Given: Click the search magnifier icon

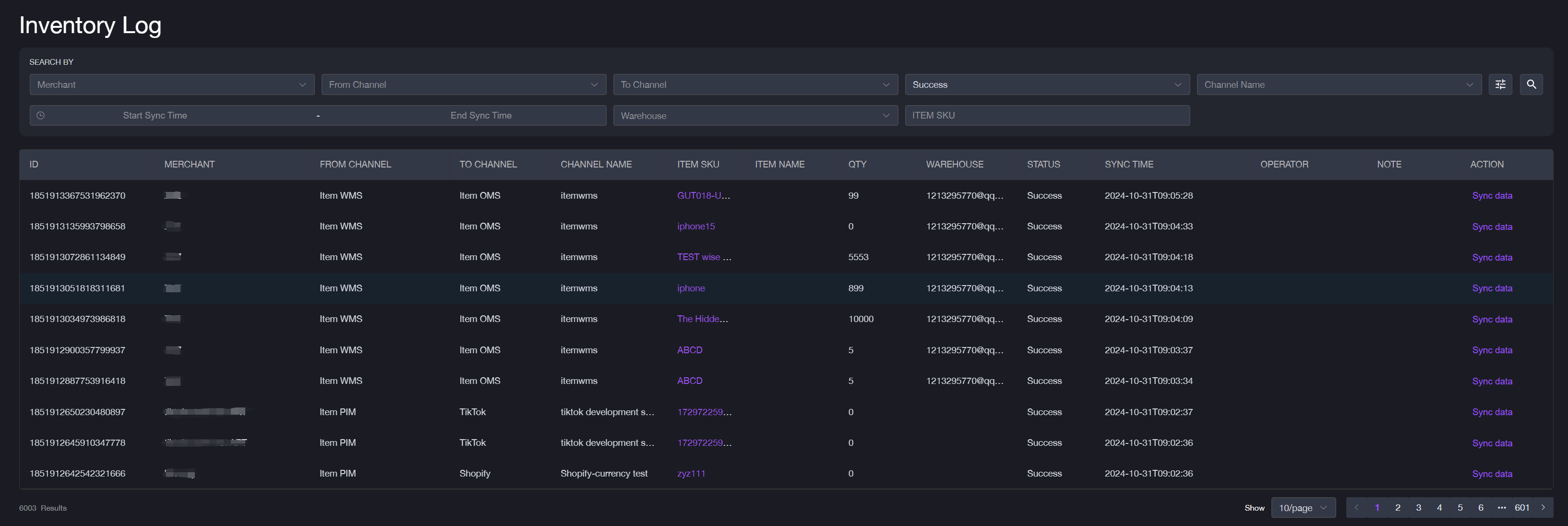Looking at the screenshot, I should click(1532, 84).
